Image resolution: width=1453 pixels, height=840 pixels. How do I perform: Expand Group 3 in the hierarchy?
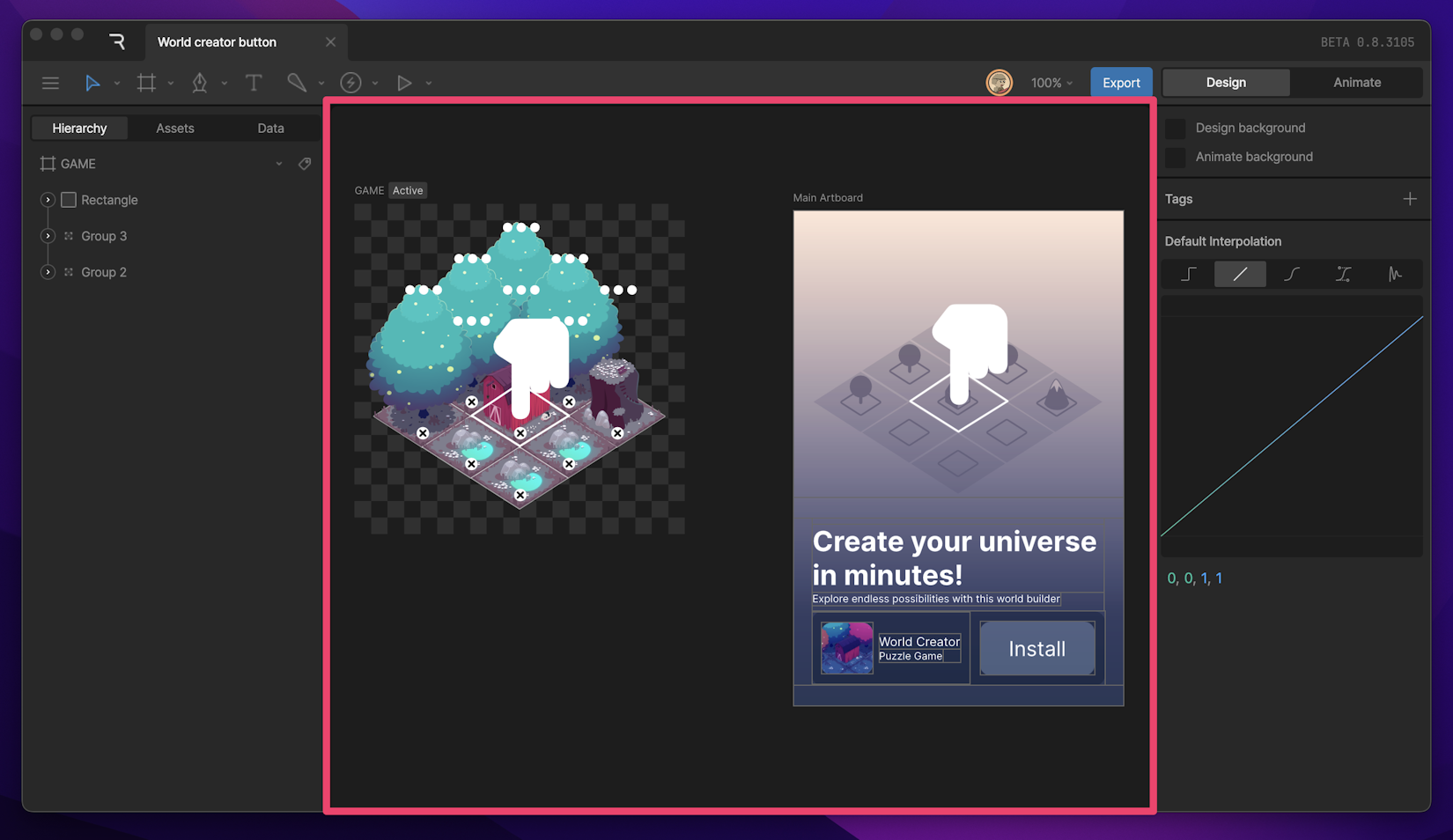pyautogui.click(x=48, y=236)
